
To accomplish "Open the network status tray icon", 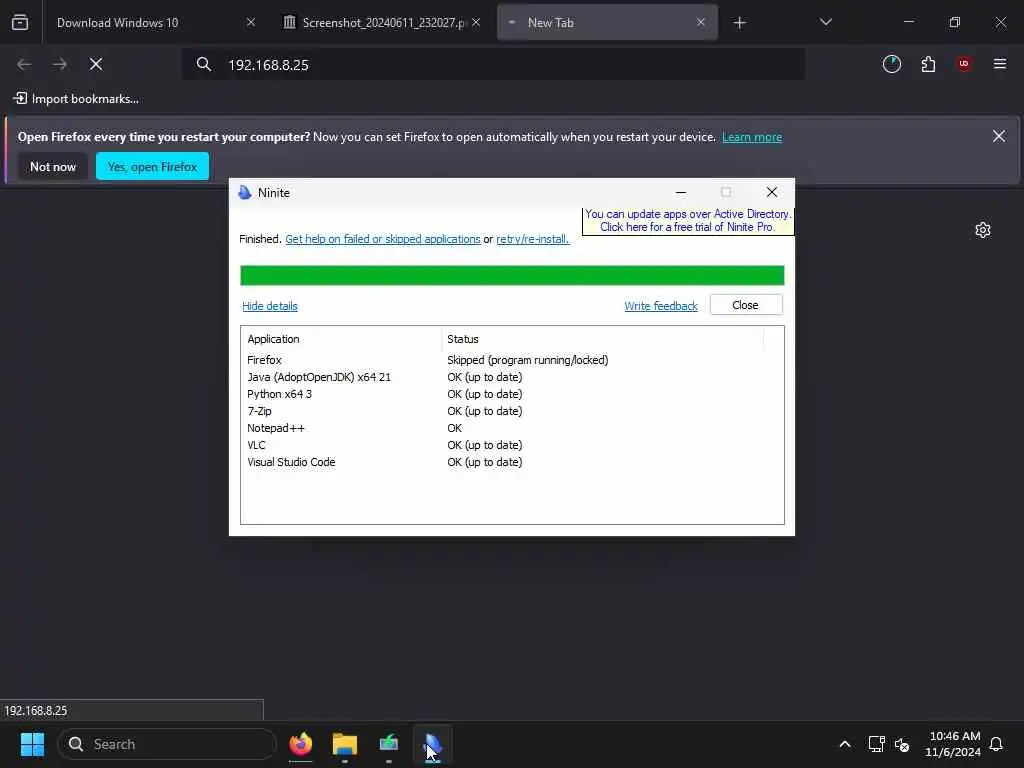I will pos(876,744).
